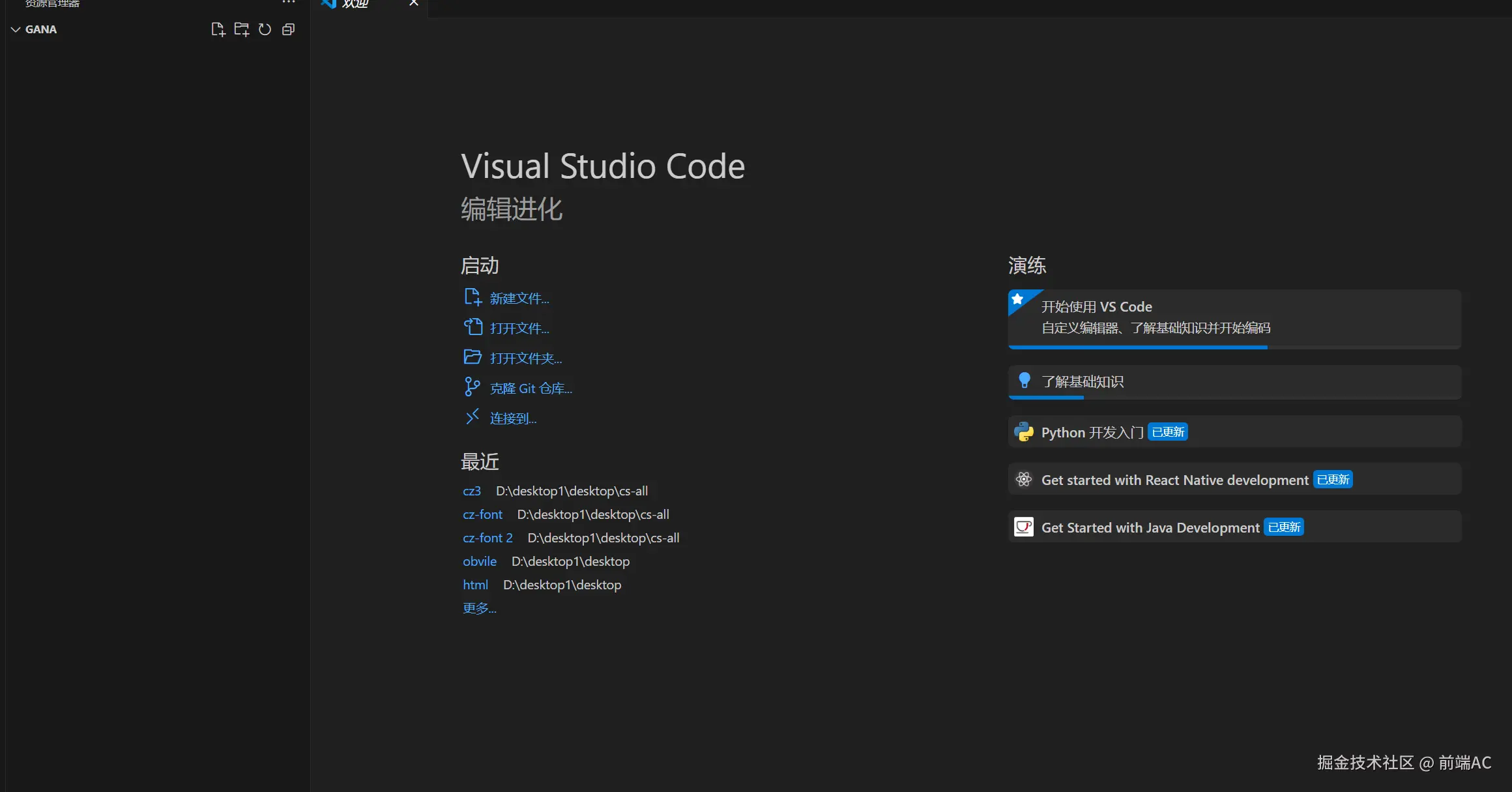Click 打开文件夹... link
This screenshot has height=792, width=1512.
click(x=525, y=359)
